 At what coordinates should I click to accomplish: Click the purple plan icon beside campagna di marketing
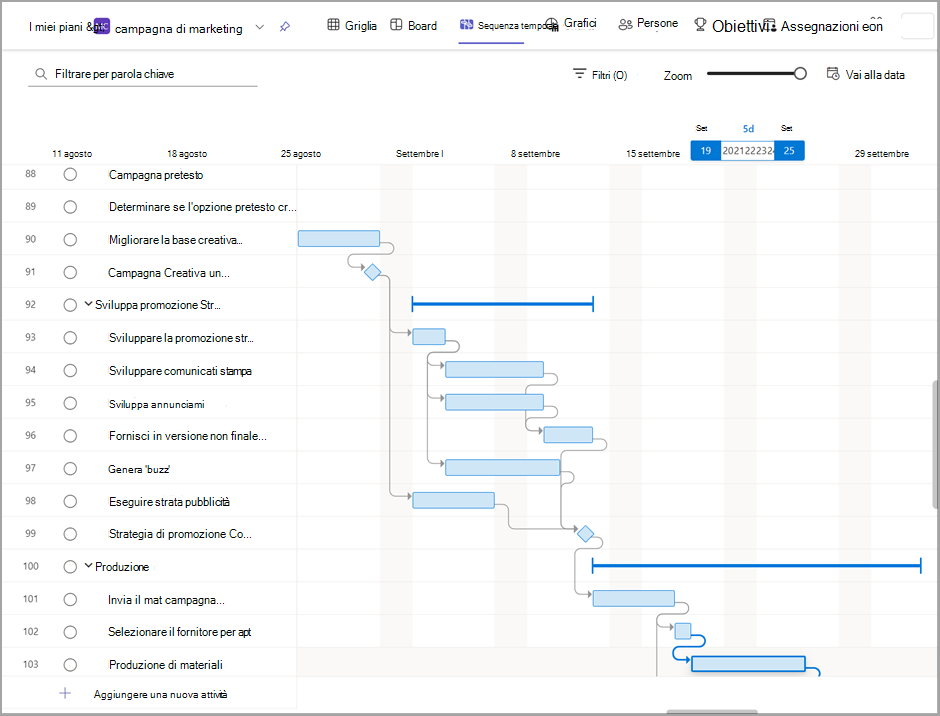click(101, 26)
